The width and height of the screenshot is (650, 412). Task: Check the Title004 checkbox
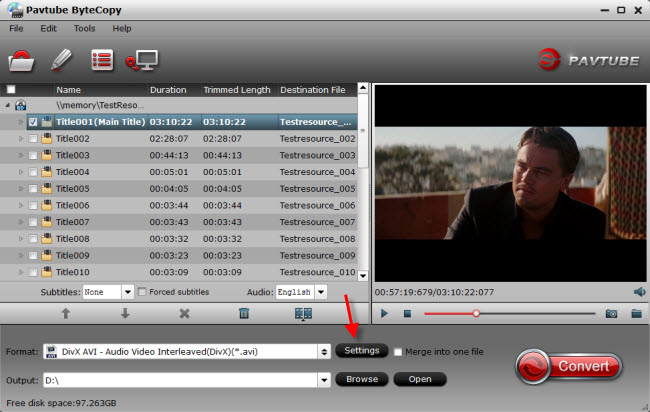[33, 172]
